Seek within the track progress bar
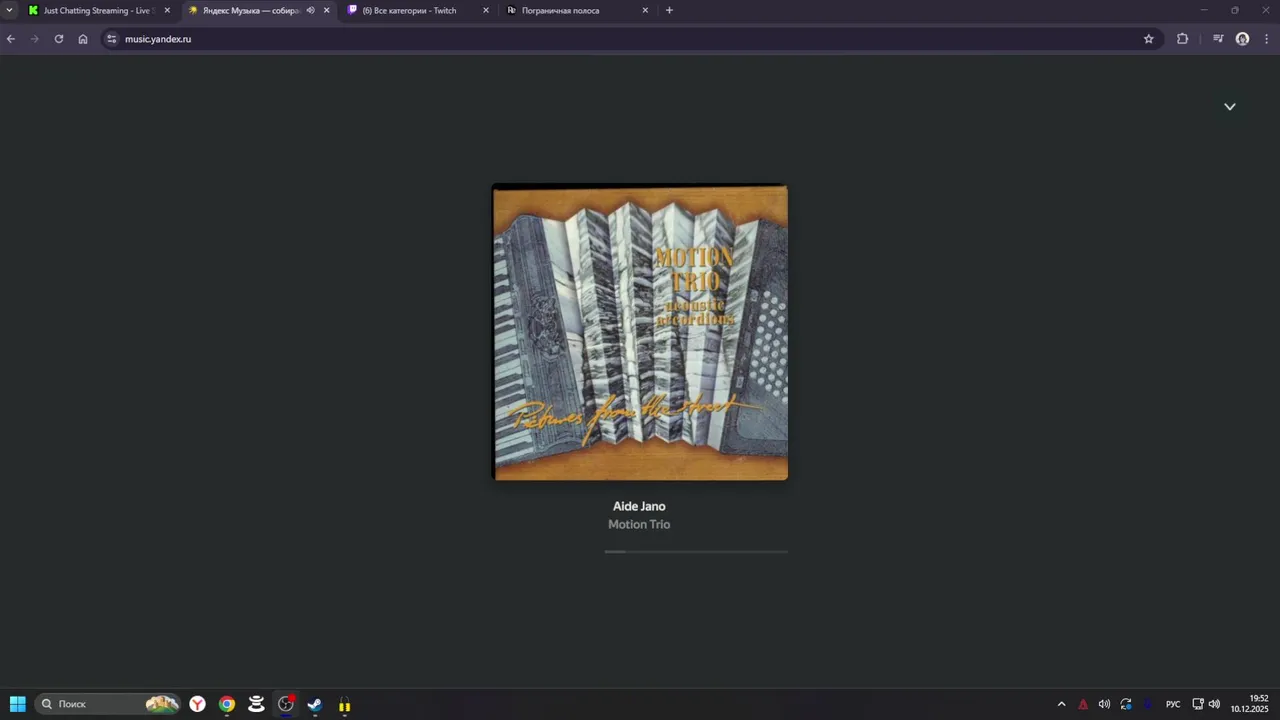1280x720 pixels. 696,551
